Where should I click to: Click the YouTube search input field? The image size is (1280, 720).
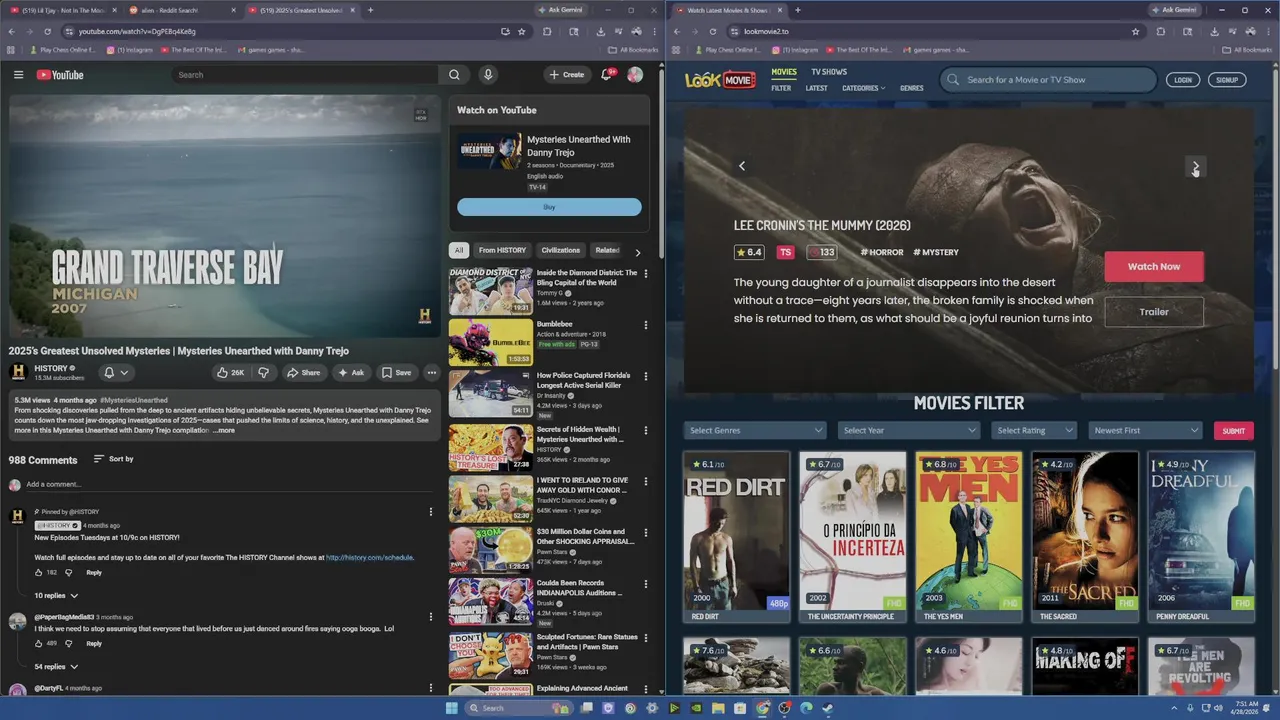point(305,75)
